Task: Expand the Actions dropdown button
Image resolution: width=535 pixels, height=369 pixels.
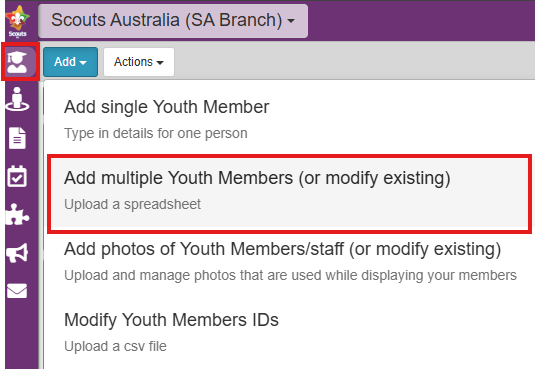Action: (139, 62)
